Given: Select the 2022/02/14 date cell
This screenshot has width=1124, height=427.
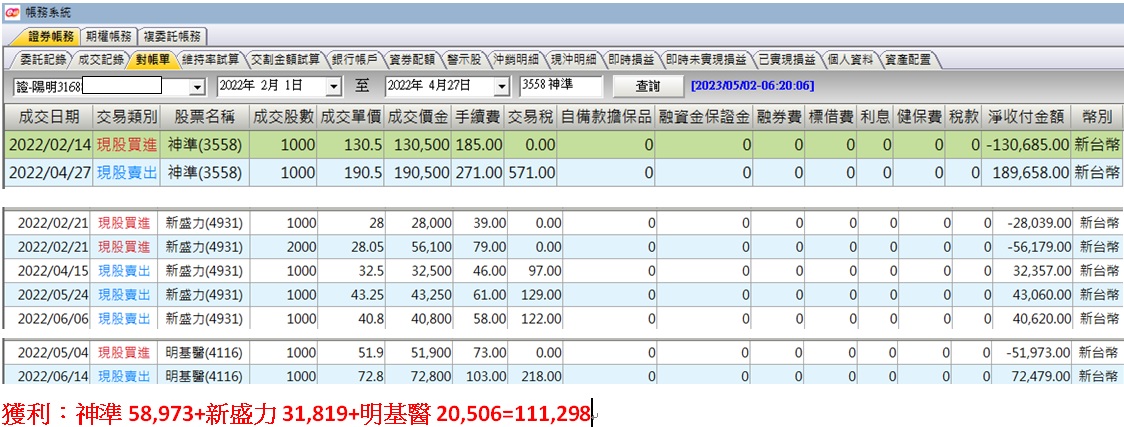Looking at the screenshot, I should (x=49, y=145).
